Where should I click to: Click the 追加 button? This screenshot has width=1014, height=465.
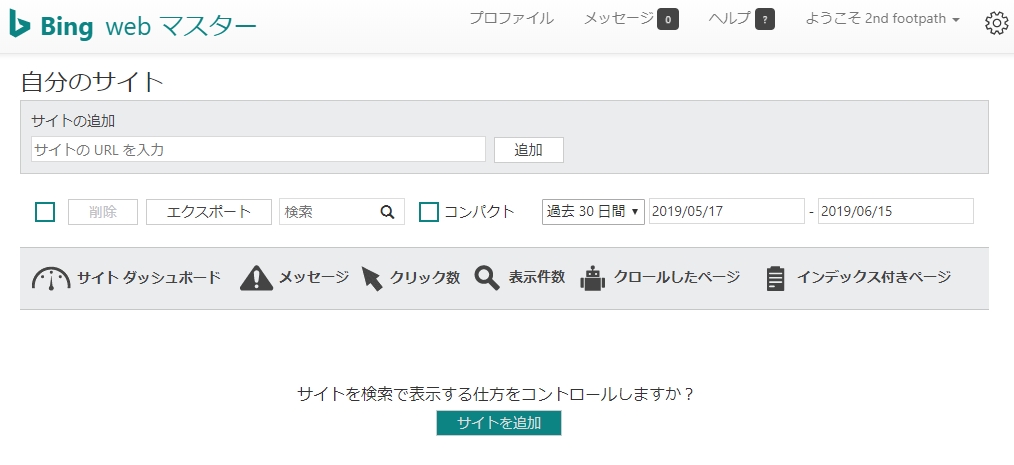[528, 150]
